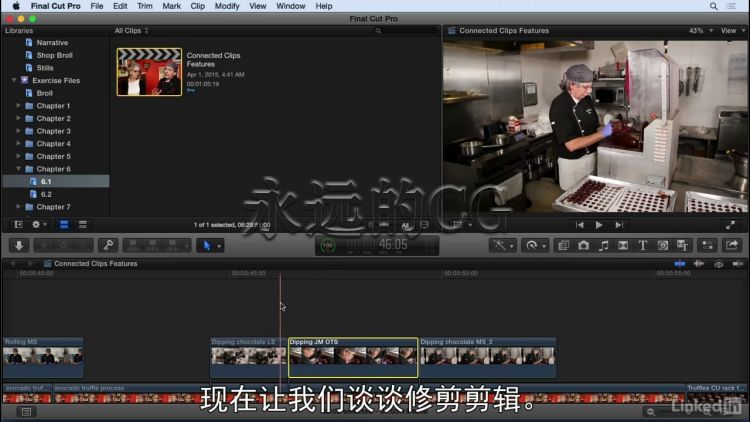
Task: Select the Rolling MS timeline clip
Action: click(43, 357)
